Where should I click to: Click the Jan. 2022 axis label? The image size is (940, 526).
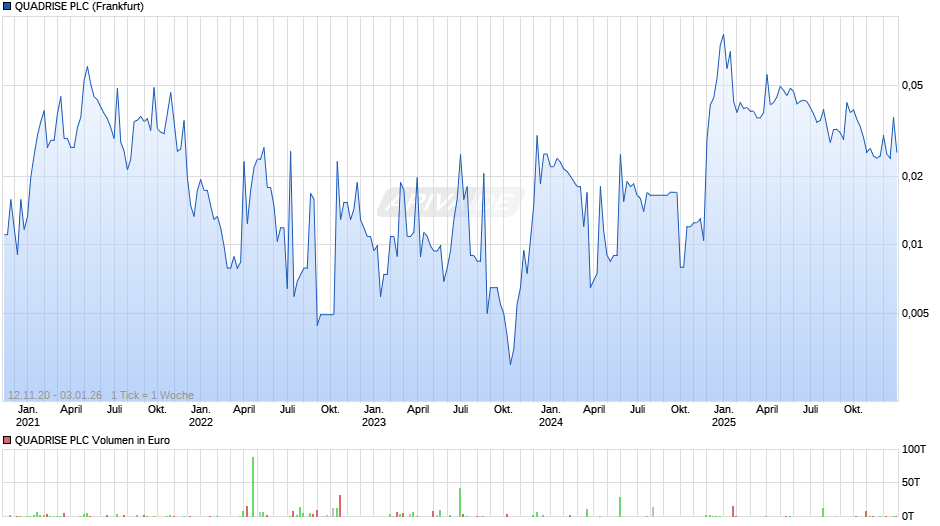pyautogui.click(x=201, y=416)
